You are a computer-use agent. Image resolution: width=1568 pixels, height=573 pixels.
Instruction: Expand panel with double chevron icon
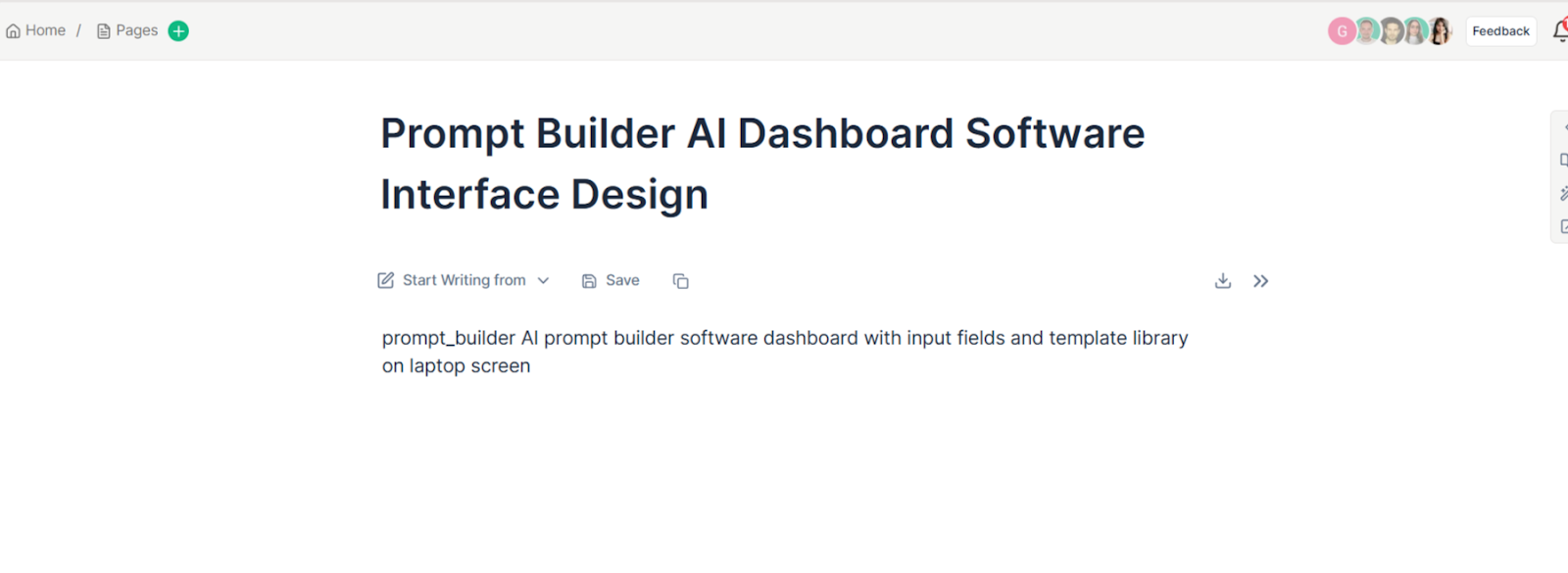coord(1260,281)
